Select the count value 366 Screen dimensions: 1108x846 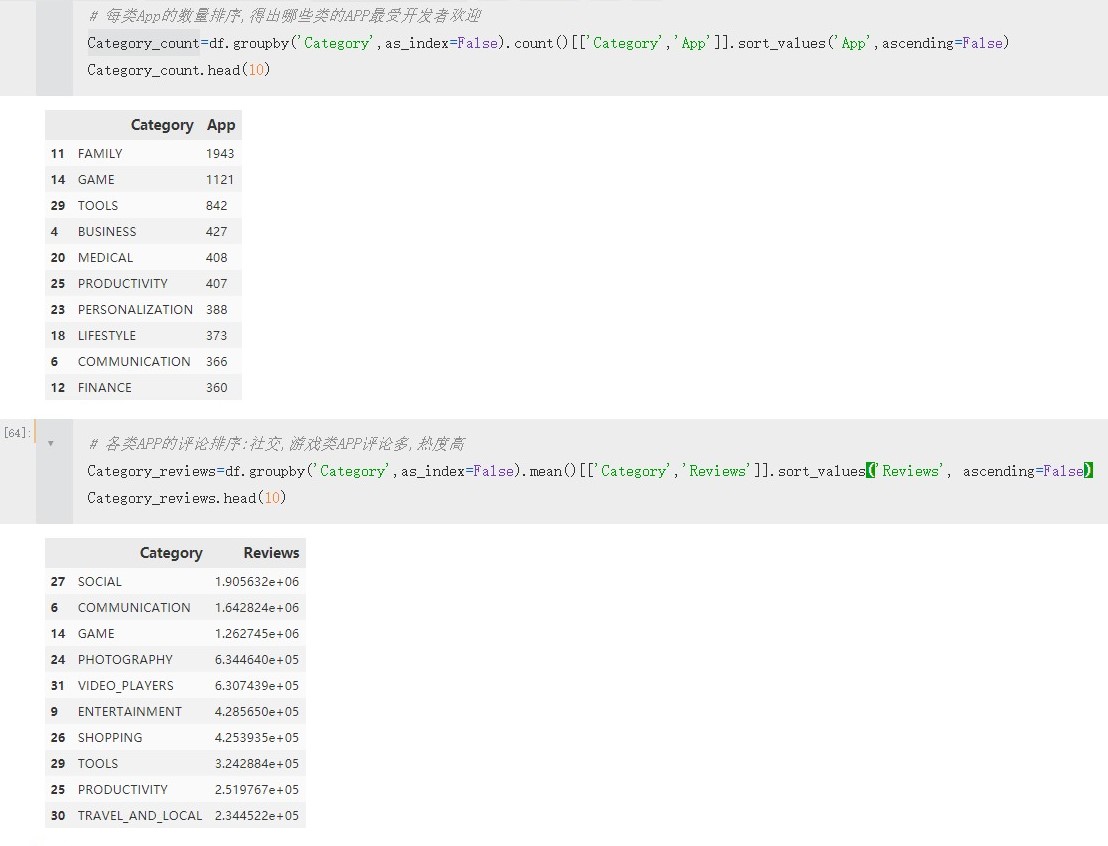click(216, 362)
